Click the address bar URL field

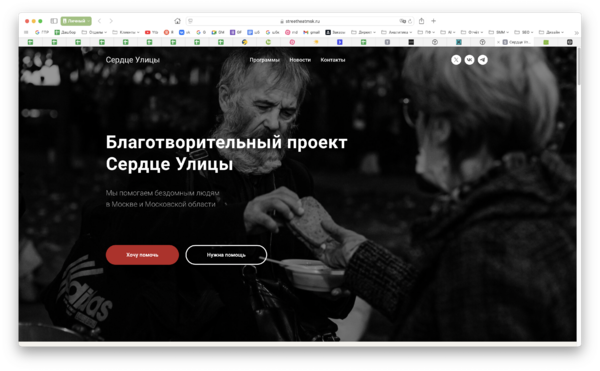300,21
